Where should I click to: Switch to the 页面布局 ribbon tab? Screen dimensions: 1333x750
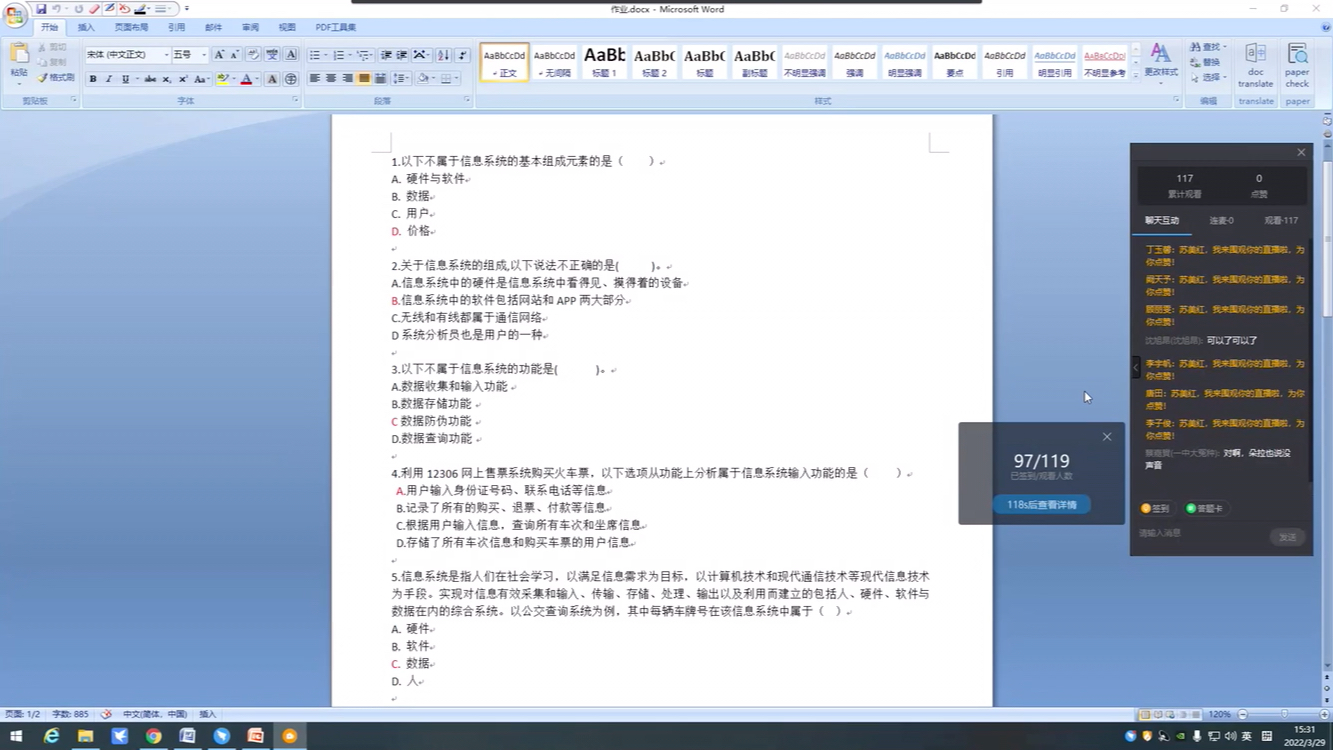pyautogui.click(x=131, y=28)
